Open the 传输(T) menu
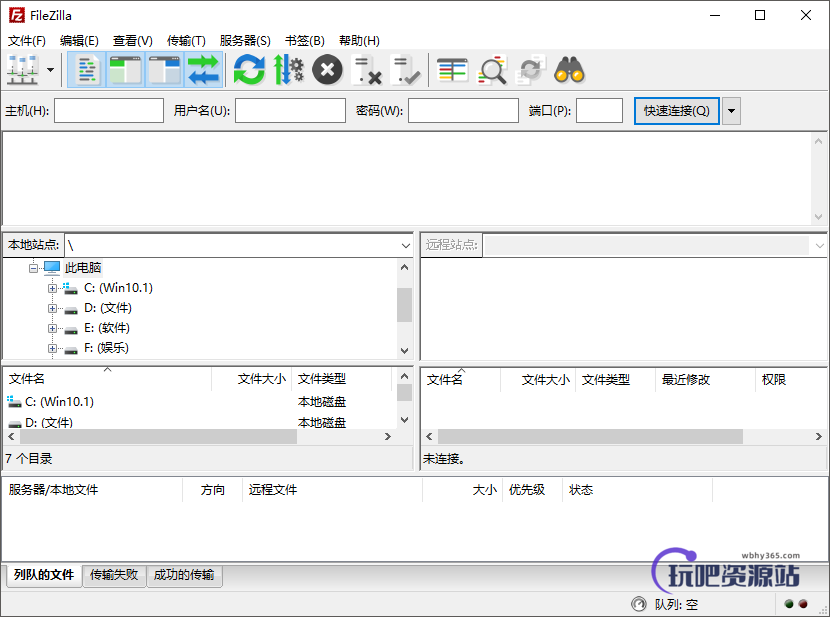 (186, 41)
